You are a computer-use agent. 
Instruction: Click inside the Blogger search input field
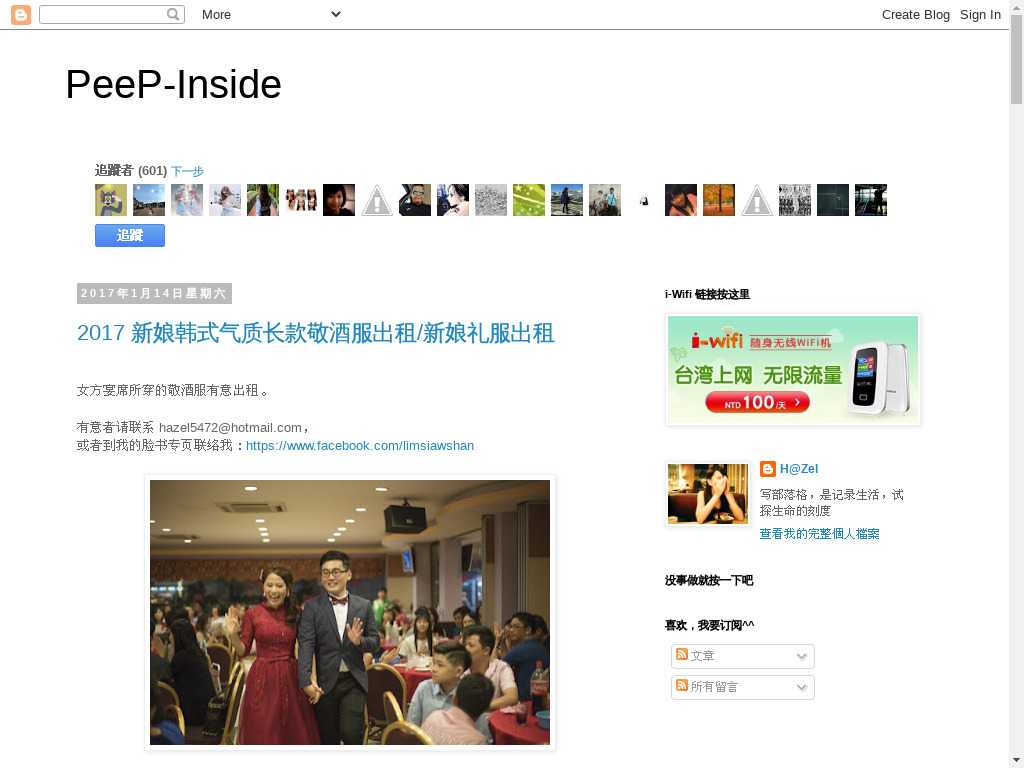tap(103, 14)
